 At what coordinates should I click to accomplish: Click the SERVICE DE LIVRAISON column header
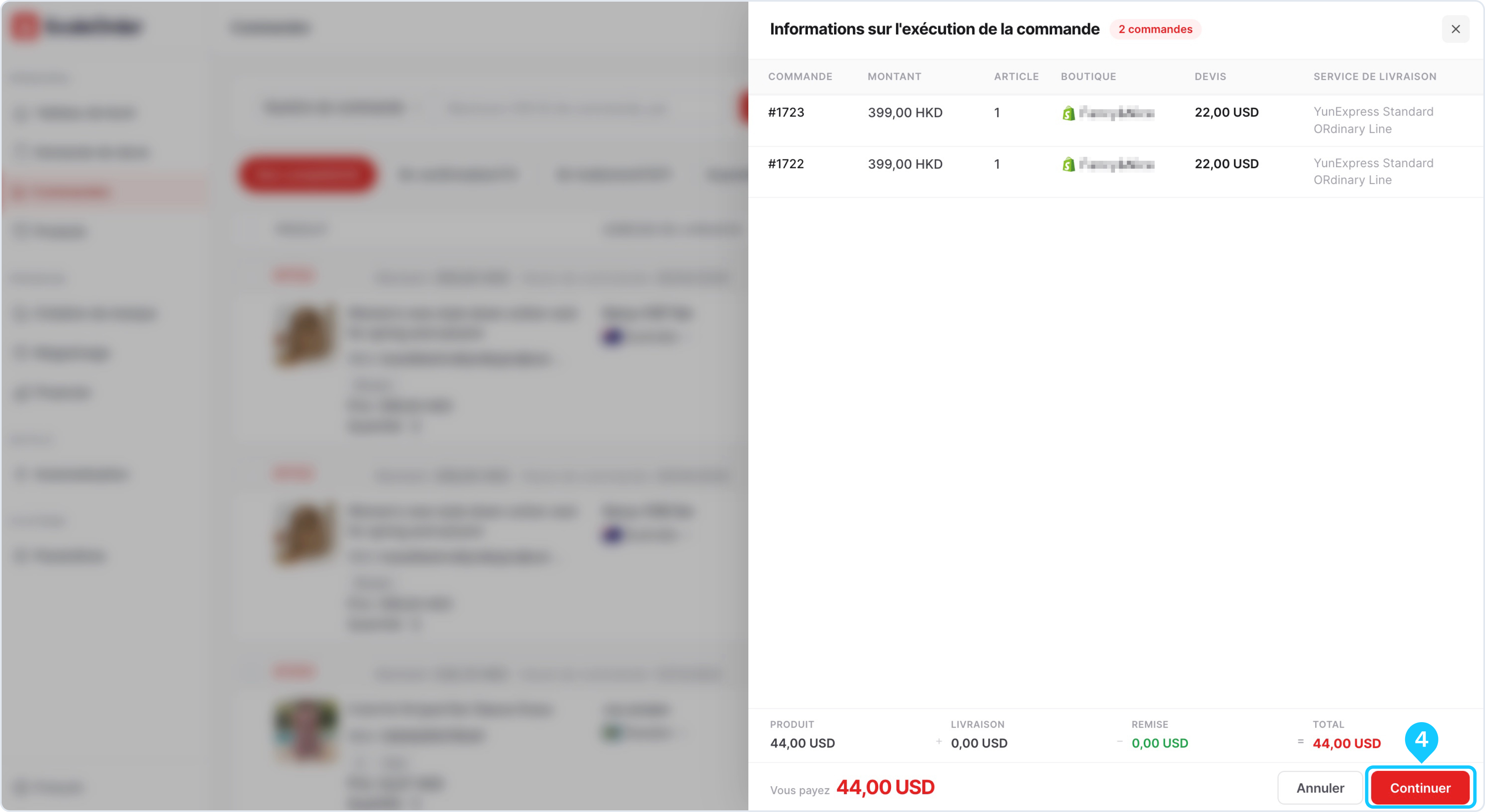pos(1374,76)
